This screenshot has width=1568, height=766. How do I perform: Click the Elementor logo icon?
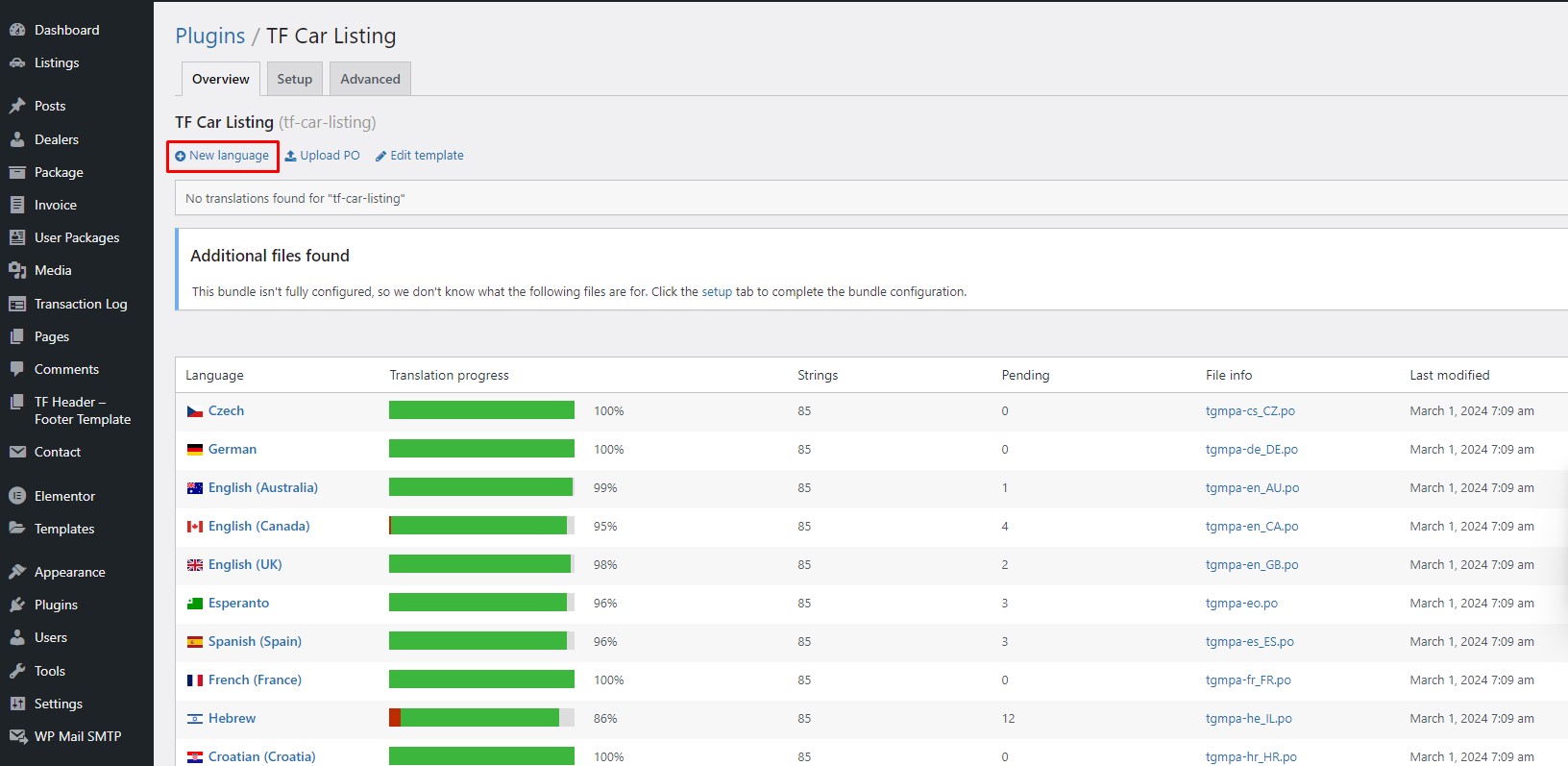(17, 496)
